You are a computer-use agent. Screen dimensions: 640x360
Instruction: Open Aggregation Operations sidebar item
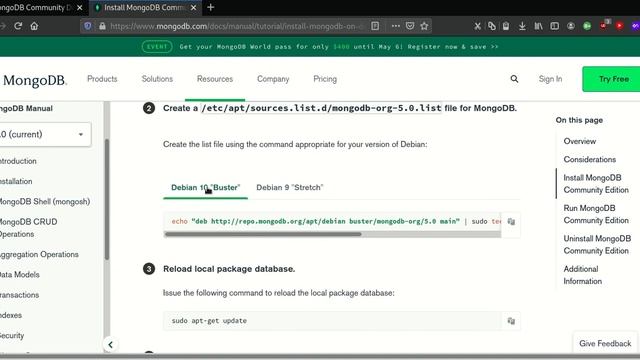click(39, 254)
